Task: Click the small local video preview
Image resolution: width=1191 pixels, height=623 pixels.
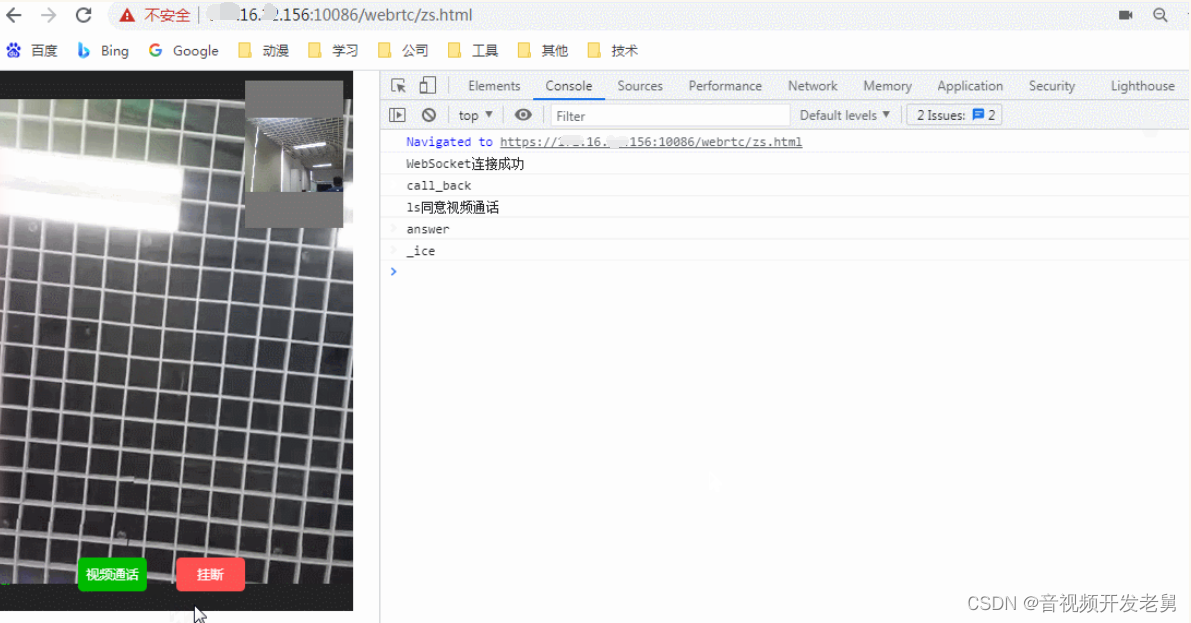Action: [x=294, y=154]
